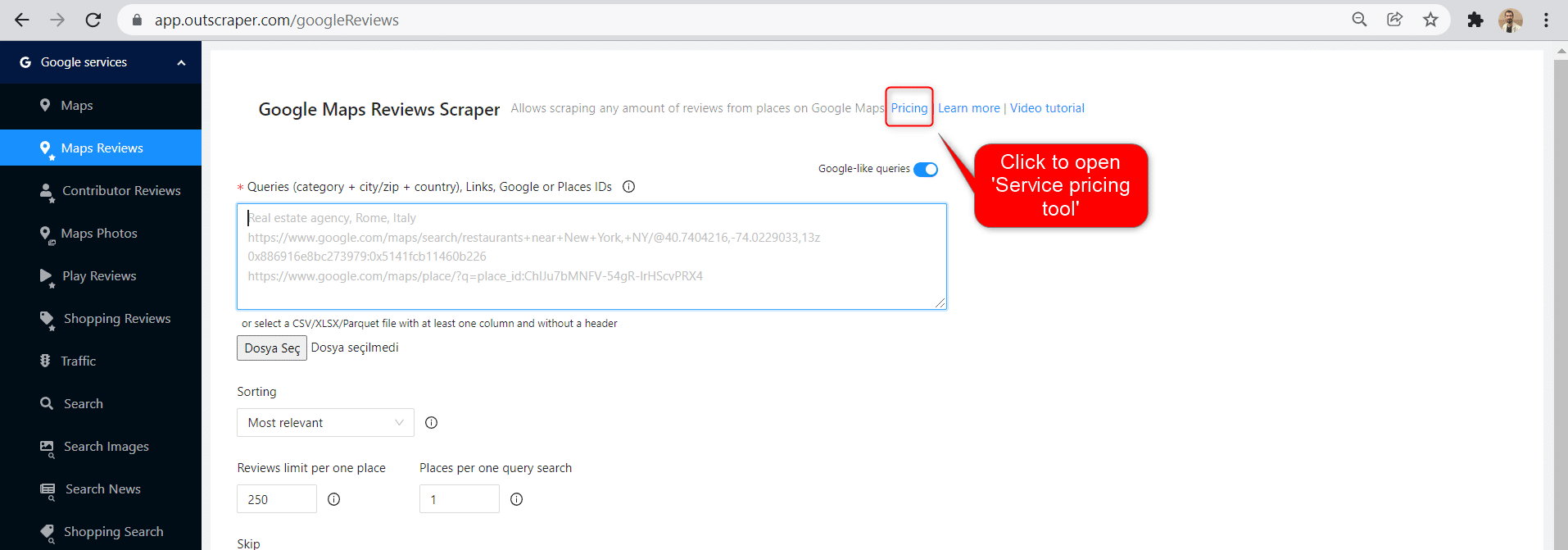The image size is (1568, 550).
Task: Open the Learn more link
Action: click(x=968, y=108)
